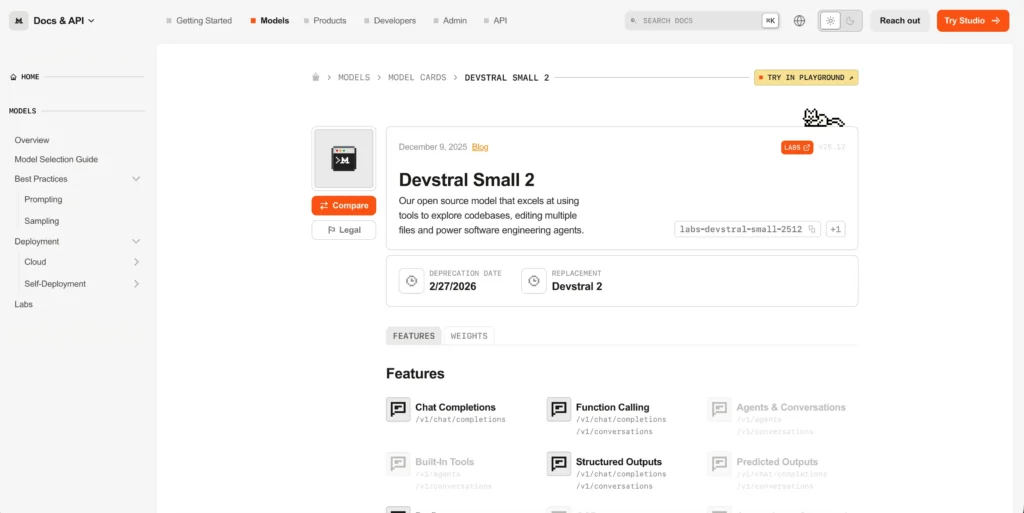
Task: Click the Agents & Conversations feature icon
Action: (720, 409)
